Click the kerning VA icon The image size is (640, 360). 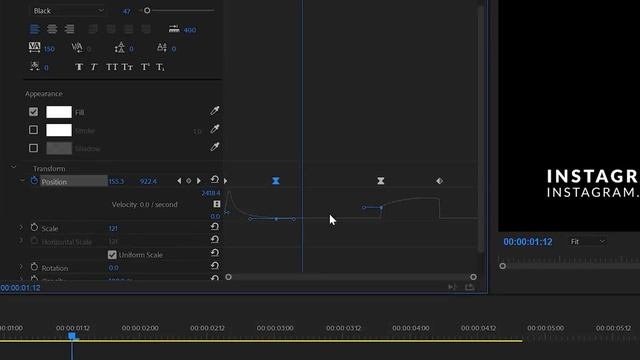[77, 47]
